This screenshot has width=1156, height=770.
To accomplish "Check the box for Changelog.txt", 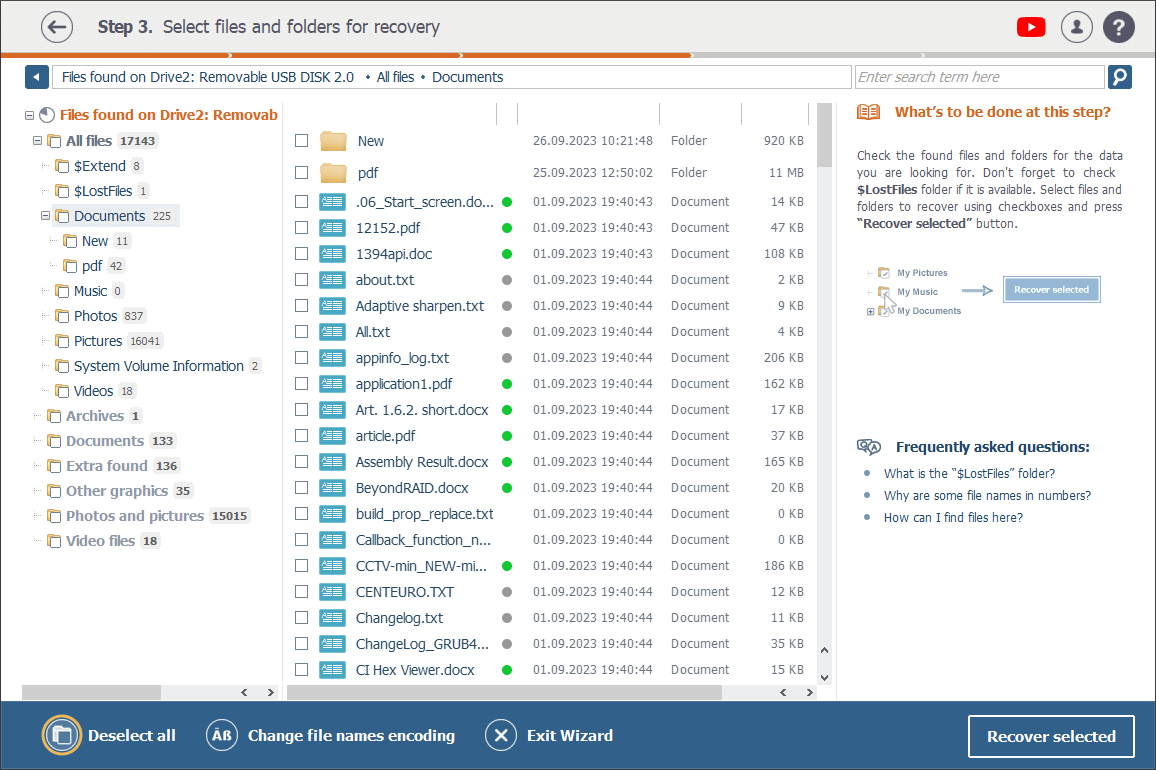I will [302, 617].
